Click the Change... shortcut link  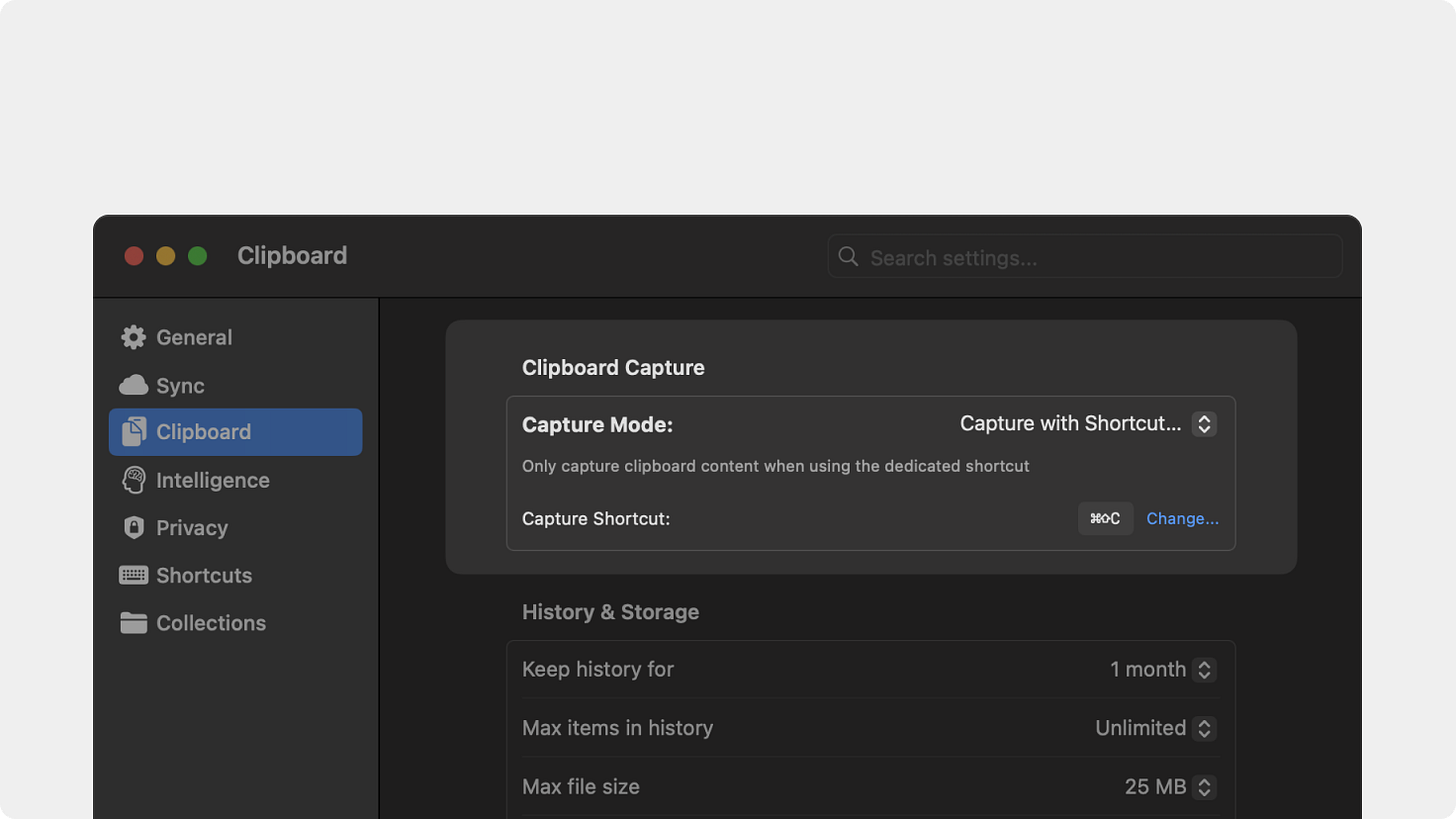point(1182,519)
